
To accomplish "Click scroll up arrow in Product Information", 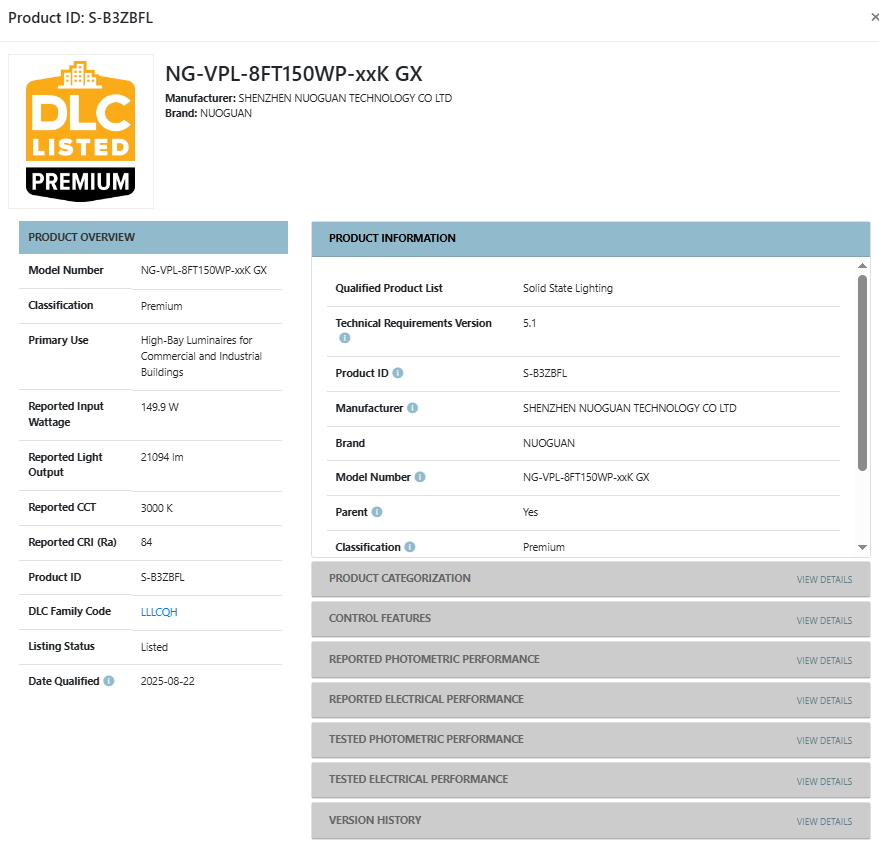I will pos(862,265).
